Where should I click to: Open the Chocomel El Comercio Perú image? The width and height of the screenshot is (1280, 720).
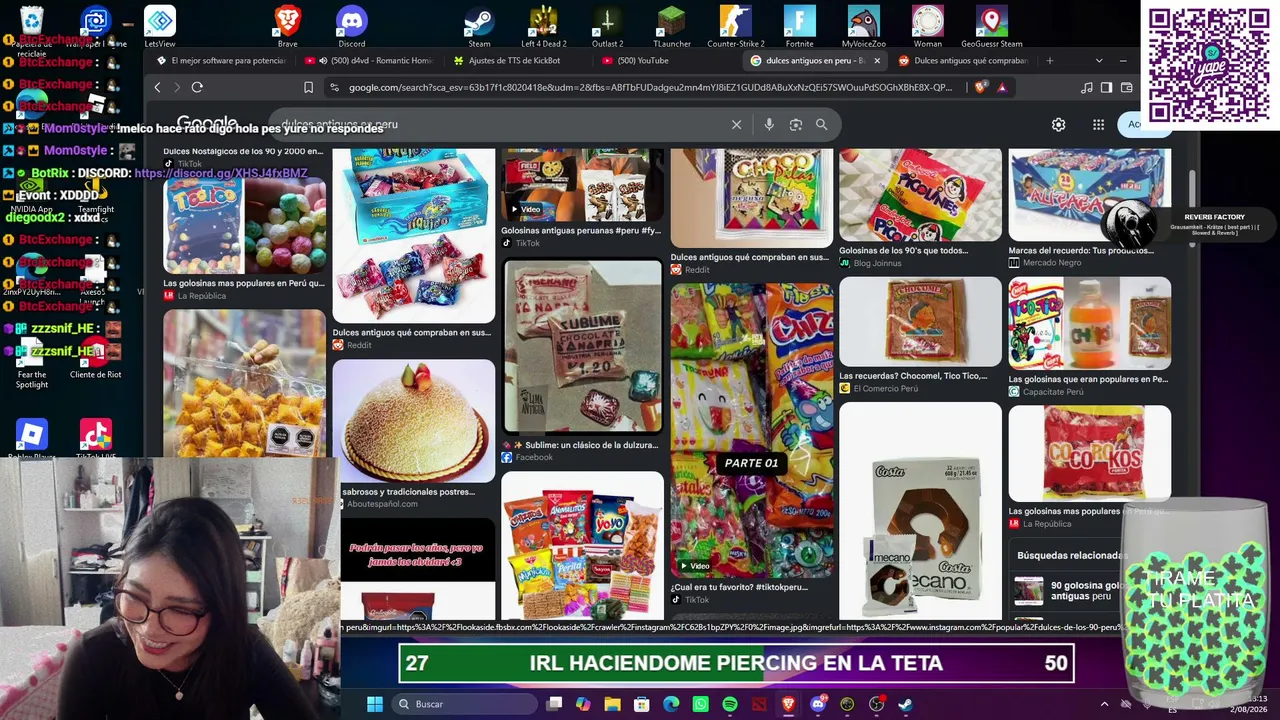point(920,321)
